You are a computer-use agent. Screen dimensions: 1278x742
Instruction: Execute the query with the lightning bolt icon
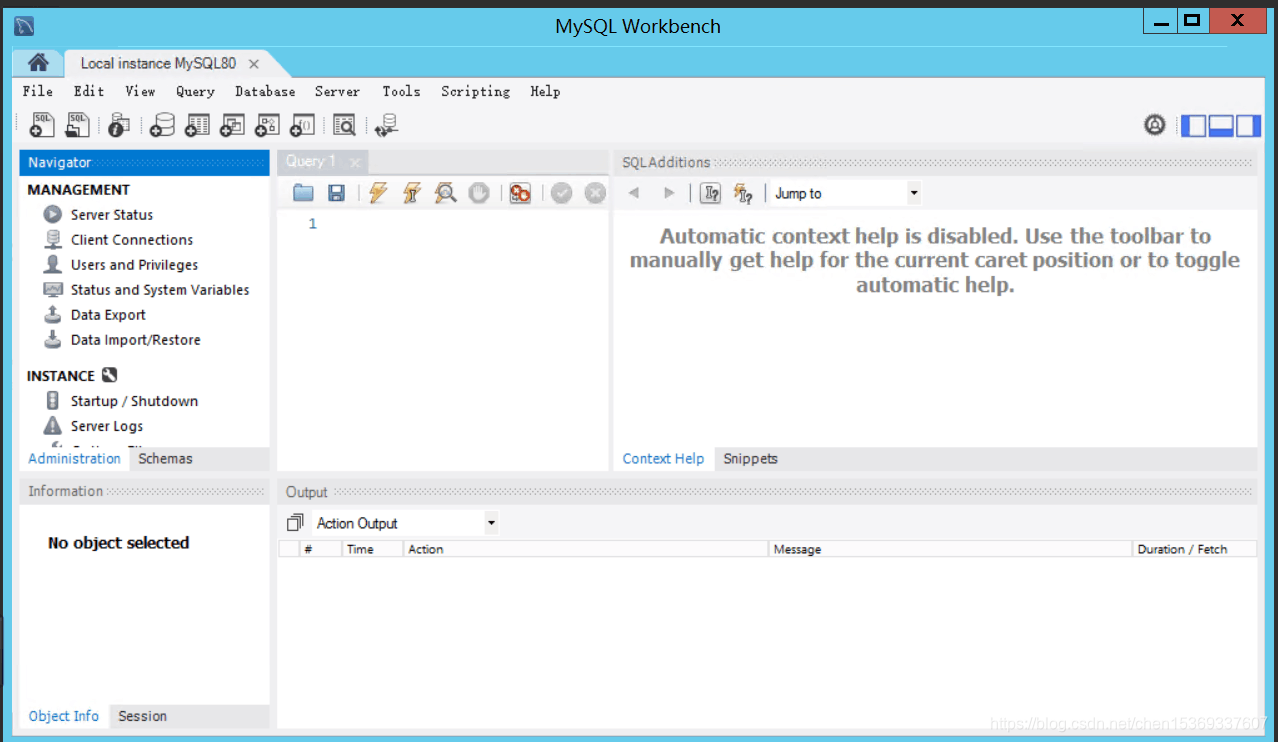coord(377,193)
